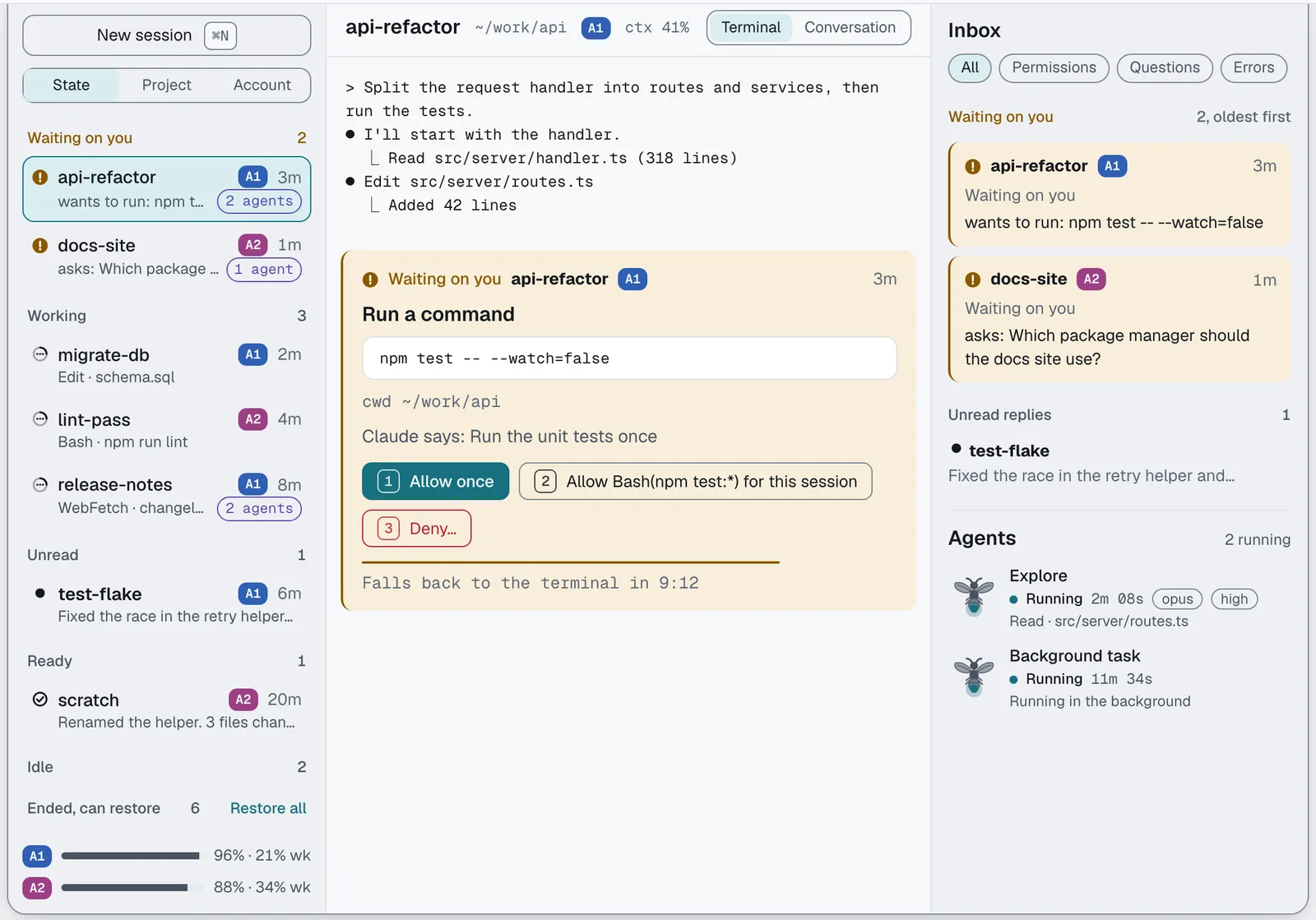Filter the inbox by Permissions
The width and height of the screenshot is (1316, 920).
click(1054, 68)
